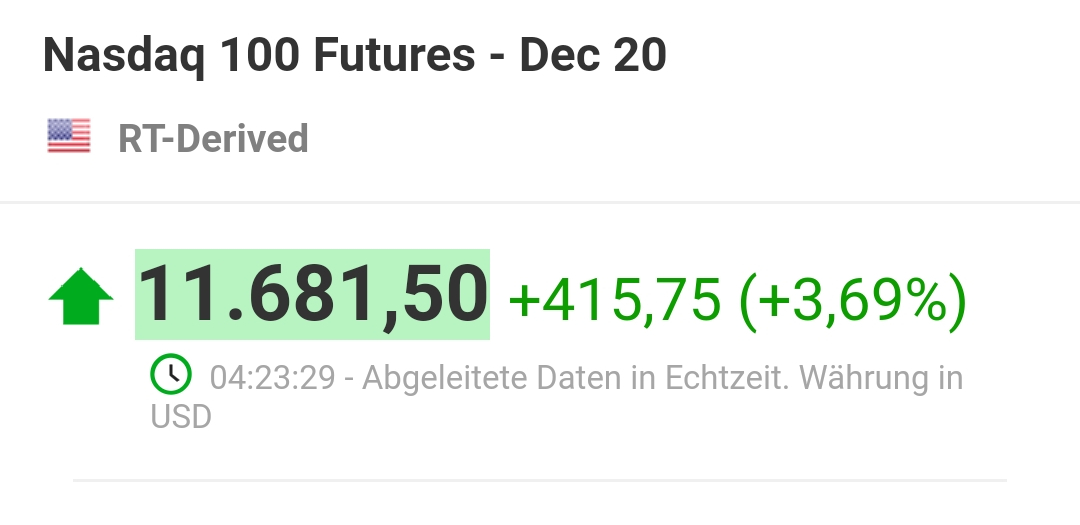1080x525 pixels.
Task: Click the green up arrow icon
Action: pyautogui.click(x=81, y=297)
